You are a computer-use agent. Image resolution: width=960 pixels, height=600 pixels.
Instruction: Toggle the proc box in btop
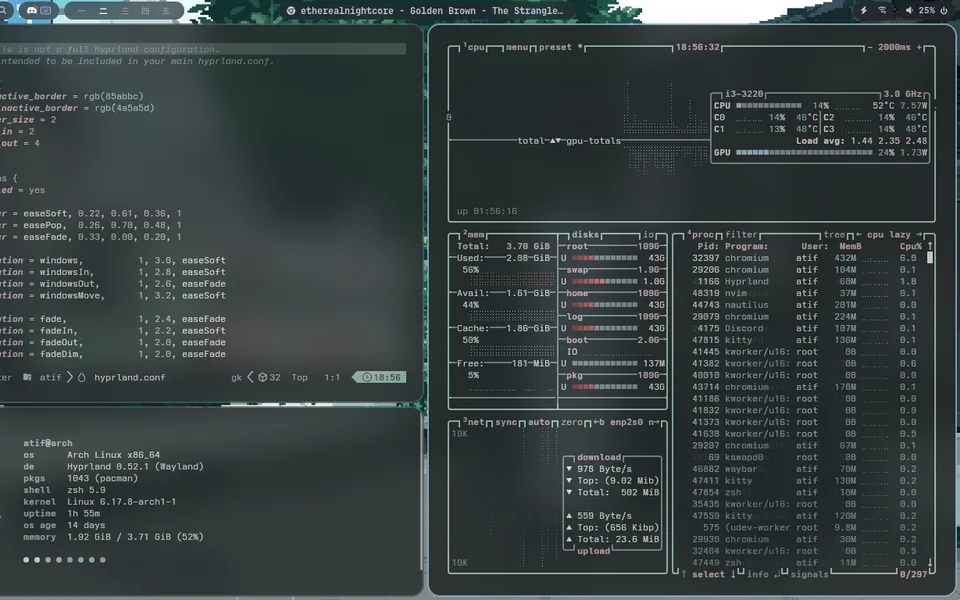[x=700, y=234]
